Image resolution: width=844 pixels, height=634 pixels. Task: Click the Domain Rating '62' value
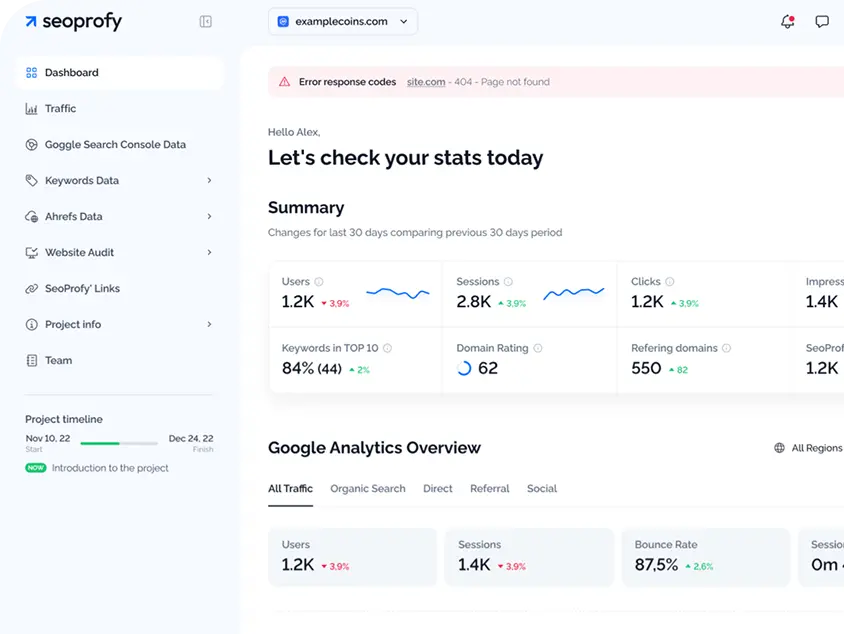click(x=488, y=368)
